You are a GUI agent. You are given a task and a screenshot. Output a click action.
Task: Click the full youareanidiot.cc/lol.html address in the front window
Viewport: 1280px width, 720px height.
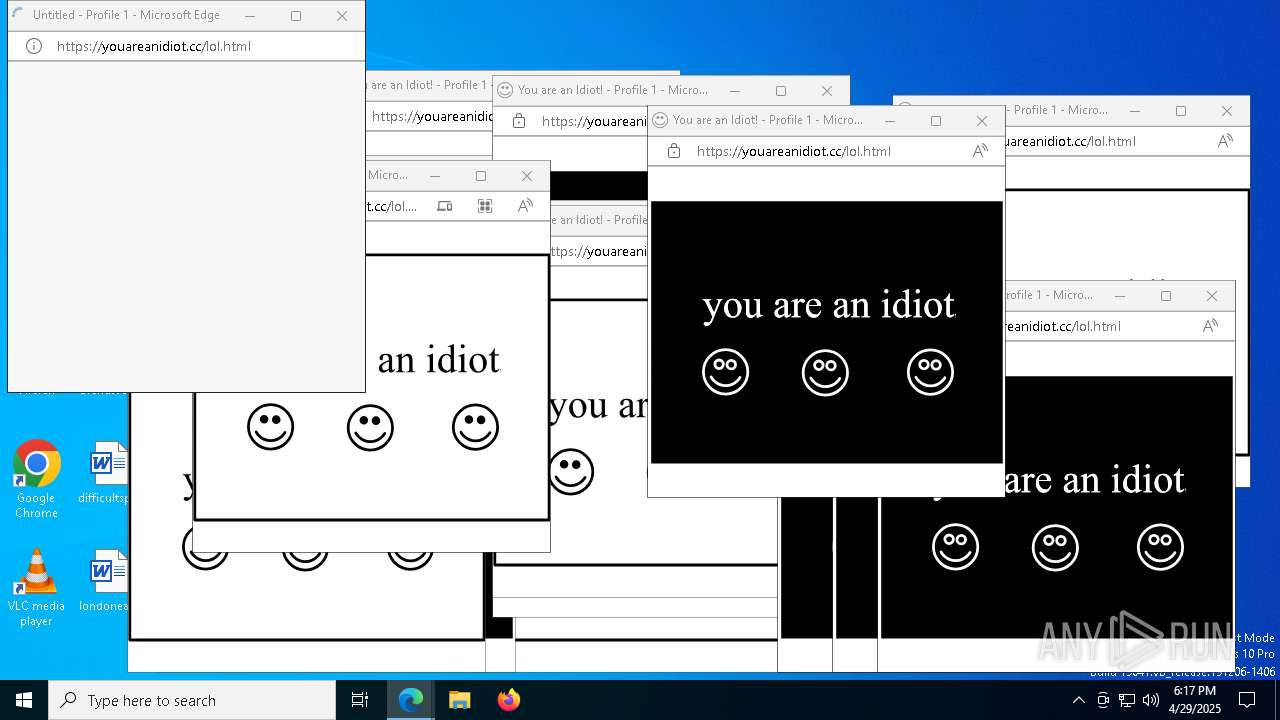tap(794, 151)
